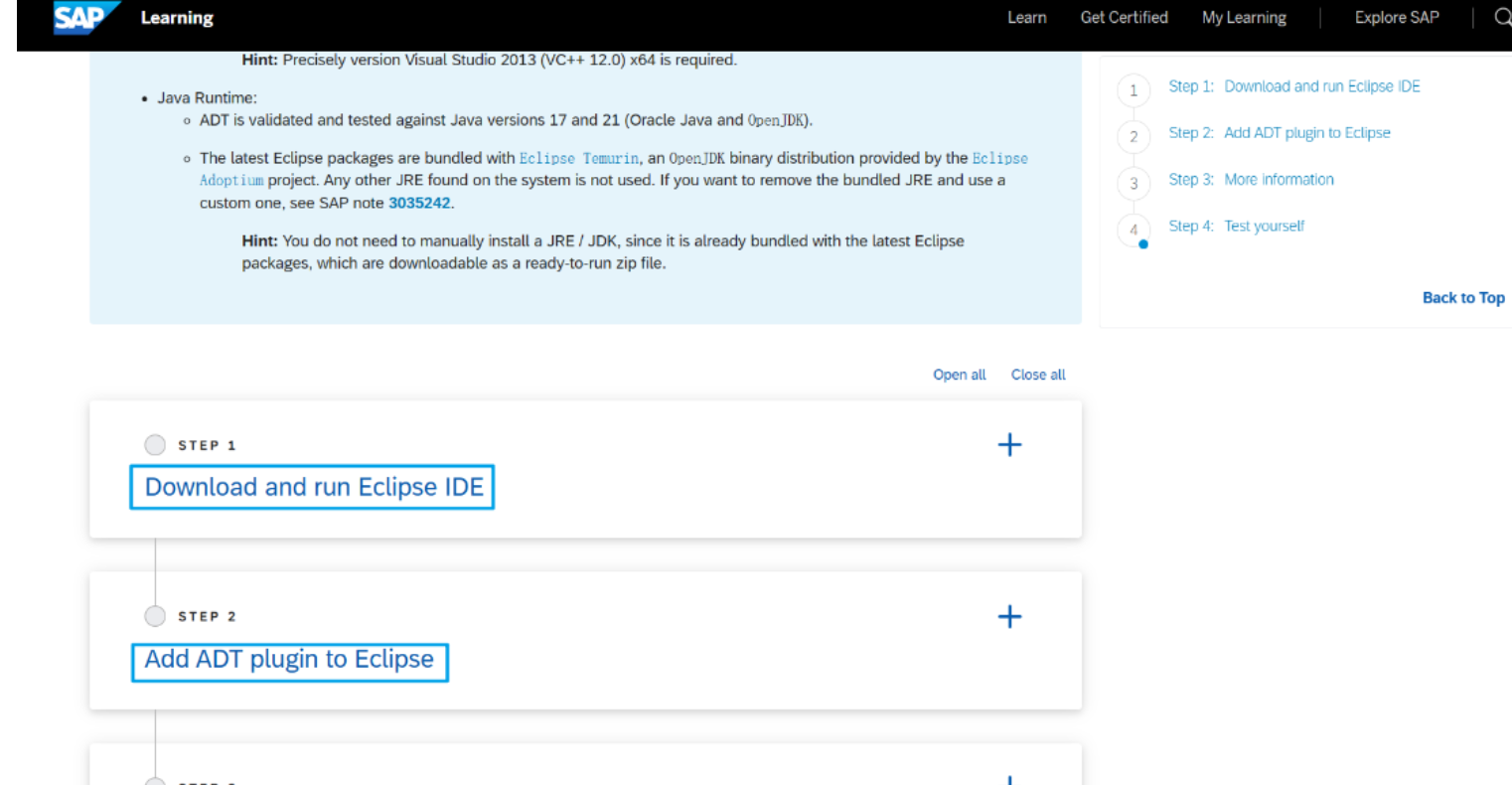Expand Step 1 with the plus icon
The height and width of the screenshot is (785, 1512).
point(1009,444)
